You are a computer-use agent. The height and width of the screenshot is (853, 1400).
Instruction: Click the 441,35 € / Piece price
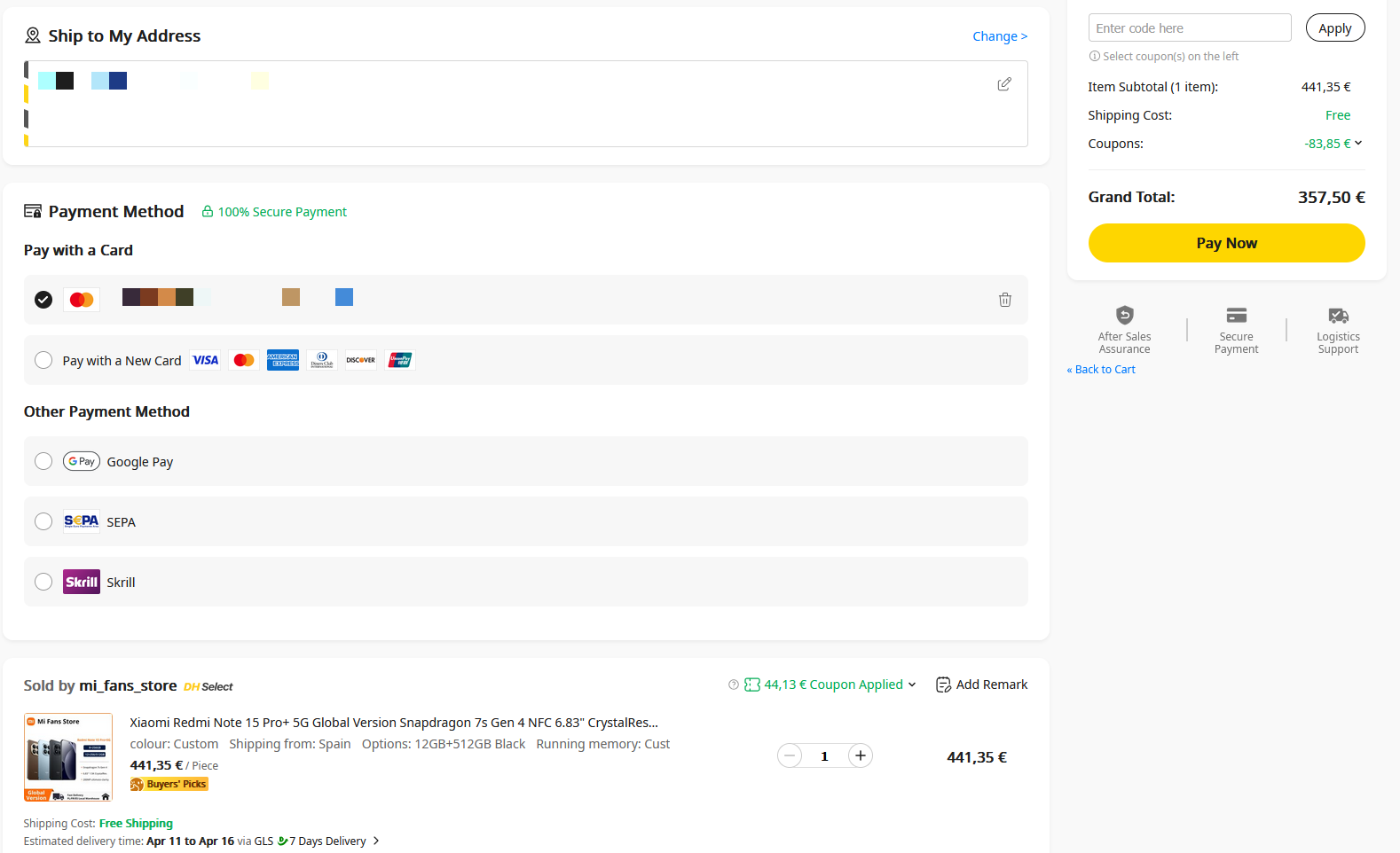[x=174, y=765]
